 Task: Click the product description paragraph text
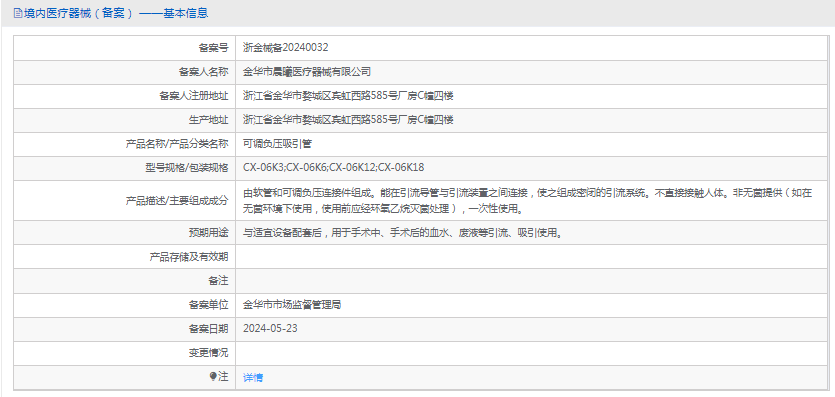[527, 201]
